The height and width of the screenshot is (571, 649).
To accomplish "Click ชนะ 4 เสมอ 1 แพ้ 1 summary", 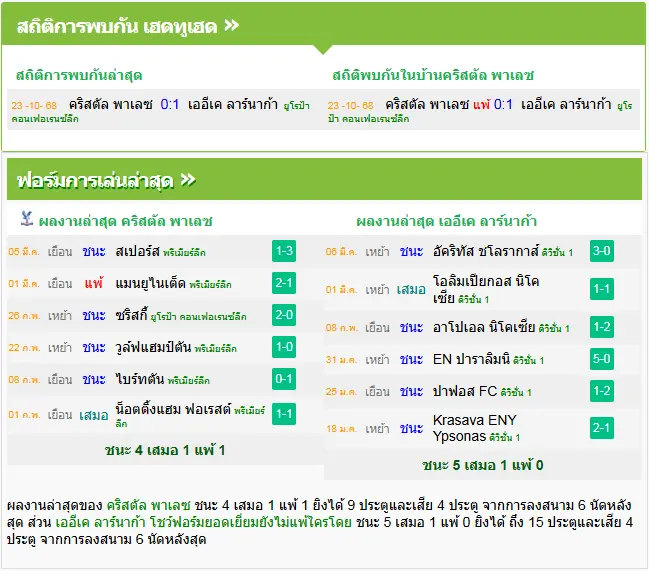I will coord(165,450).
